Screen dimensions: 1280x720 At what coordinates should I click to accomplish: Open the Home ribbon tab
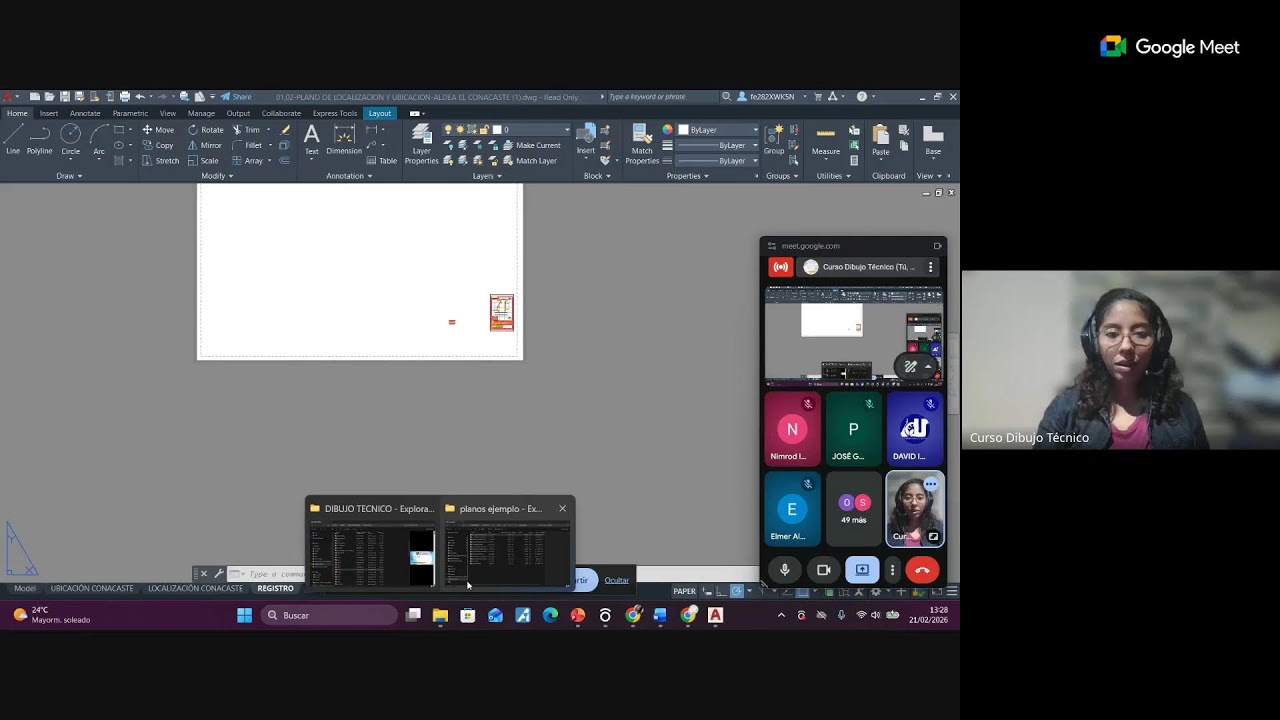click(x=17, y=113)
